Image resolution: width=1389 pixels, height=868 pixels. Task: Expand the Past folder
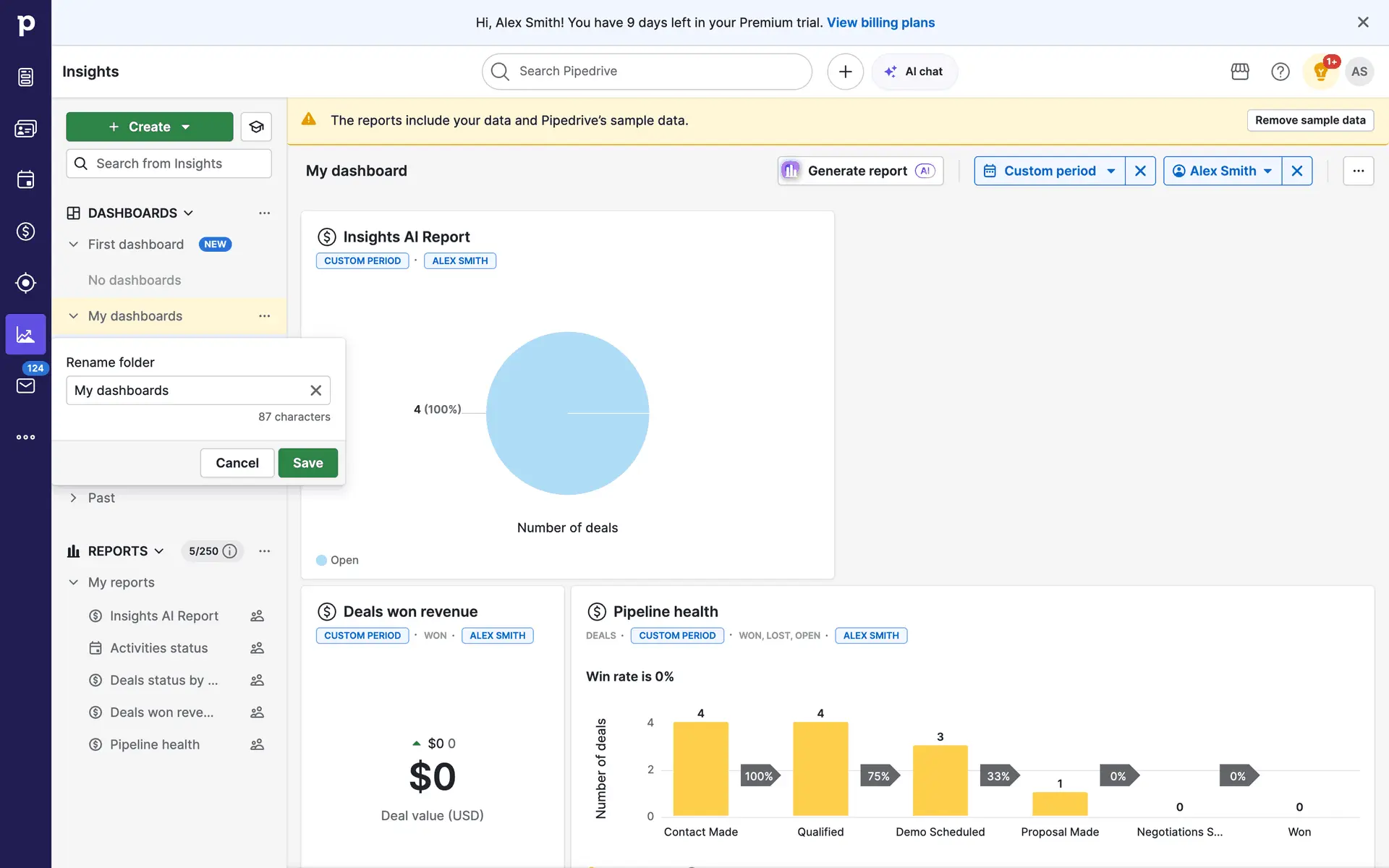pyautogui.click(x=74, y=498)
